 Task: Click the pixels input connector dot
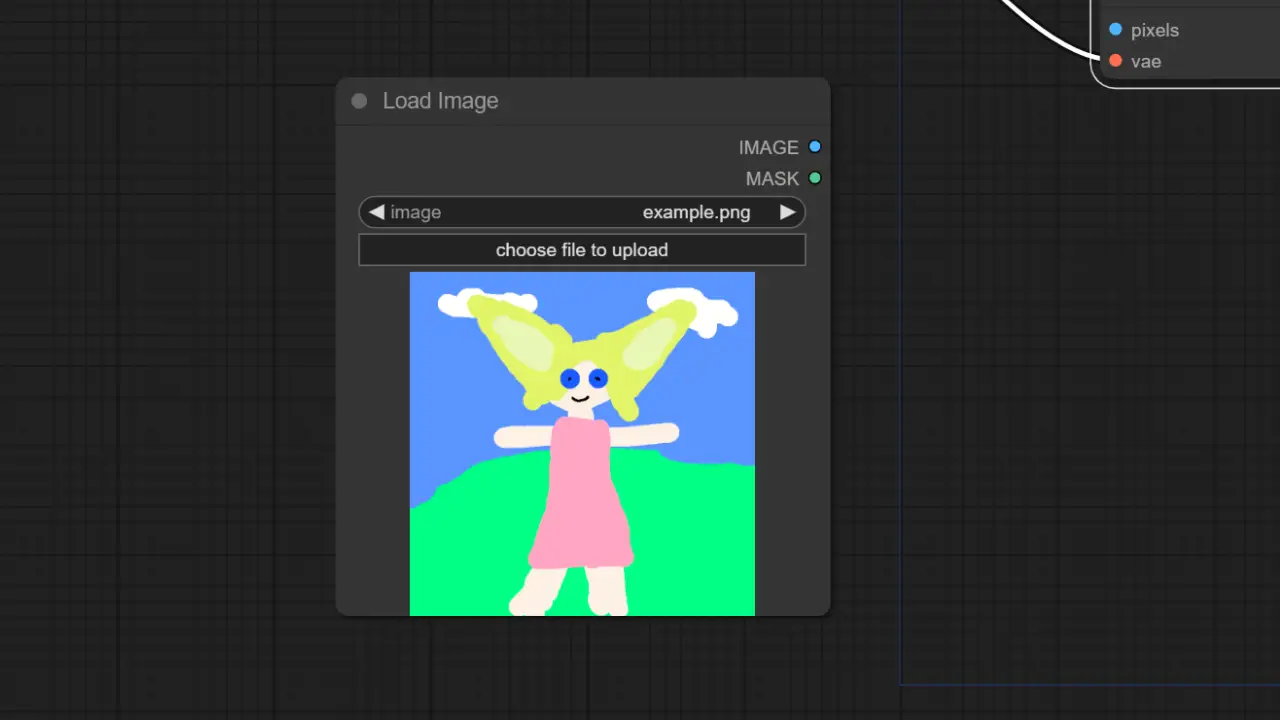click(x=1116, y=30)
